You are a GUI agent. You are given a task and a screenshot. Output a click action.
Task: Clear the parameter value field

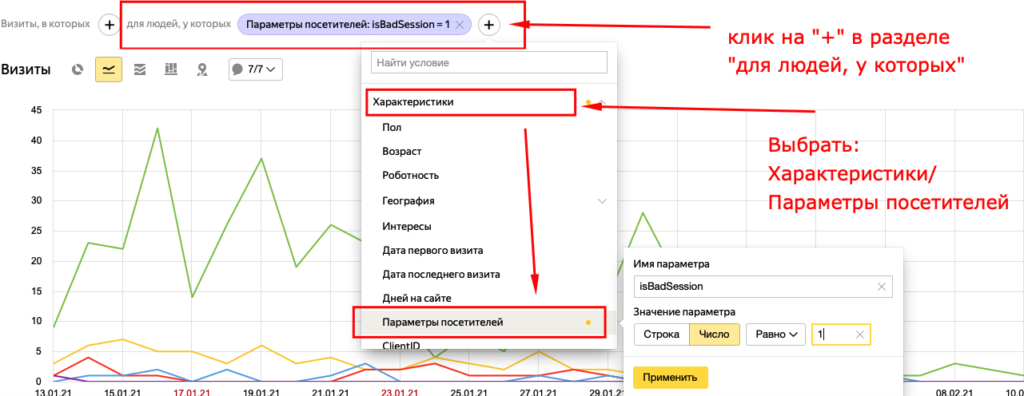coord(860,335)
